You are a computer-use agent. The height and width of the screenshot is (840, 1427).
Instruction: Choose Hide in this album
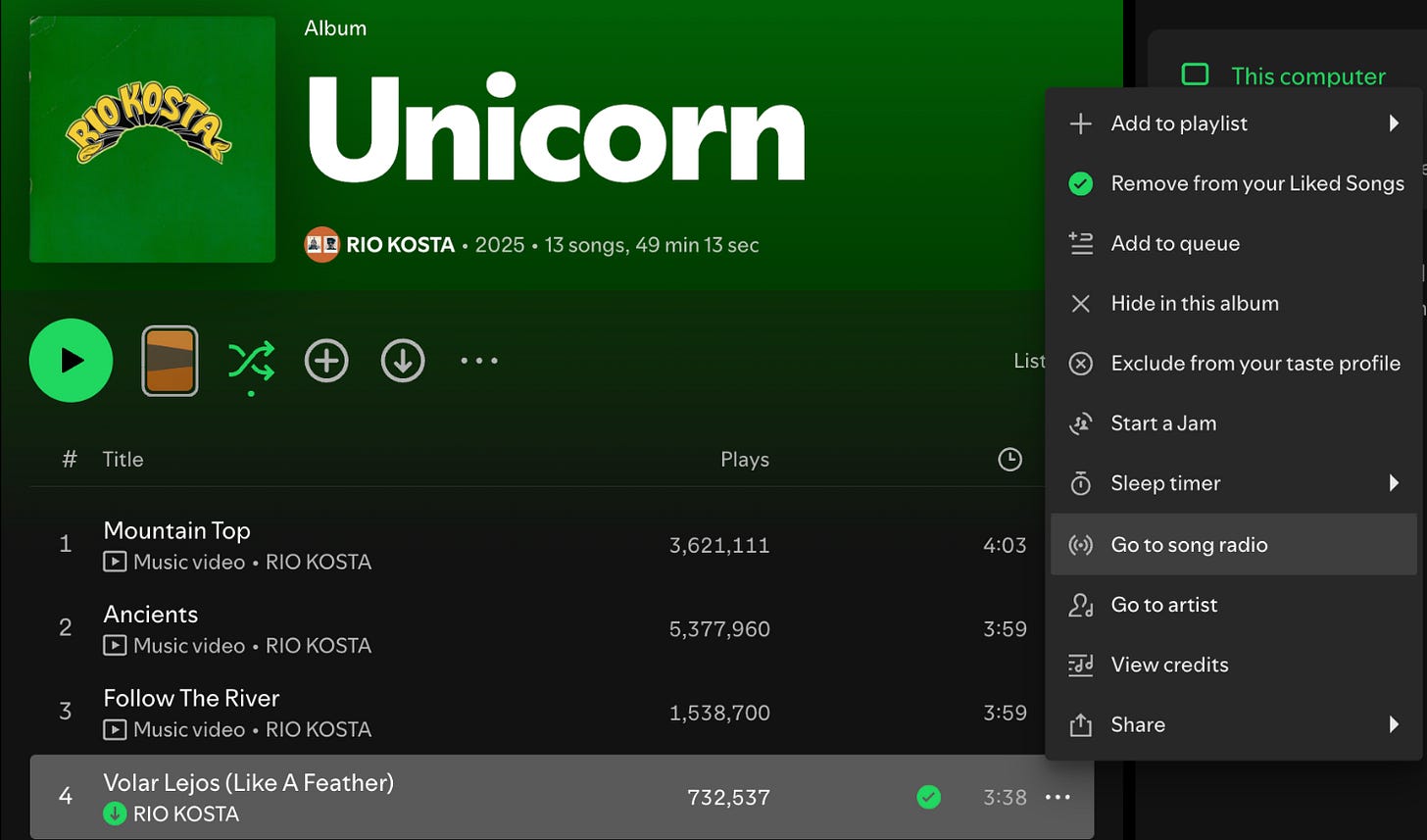[x=1233, y=304]
